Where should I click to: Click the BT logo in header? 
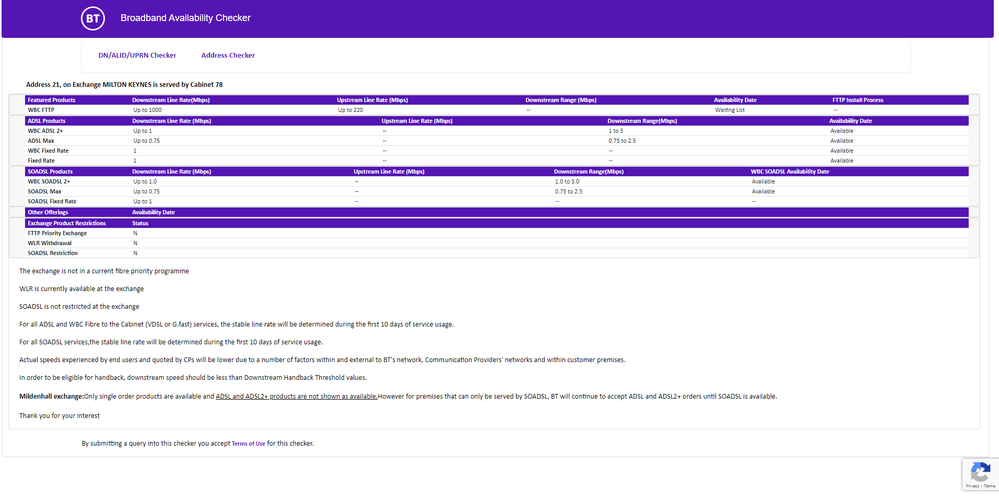92,18
